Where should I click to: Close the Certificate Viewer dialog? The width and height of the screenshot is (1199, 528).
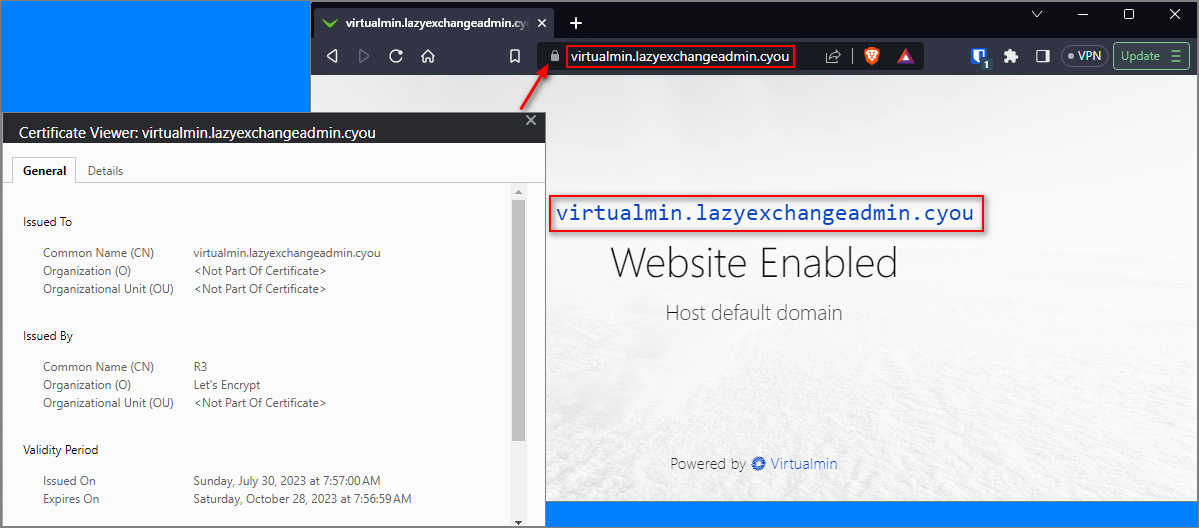click(x=531, y=120)
